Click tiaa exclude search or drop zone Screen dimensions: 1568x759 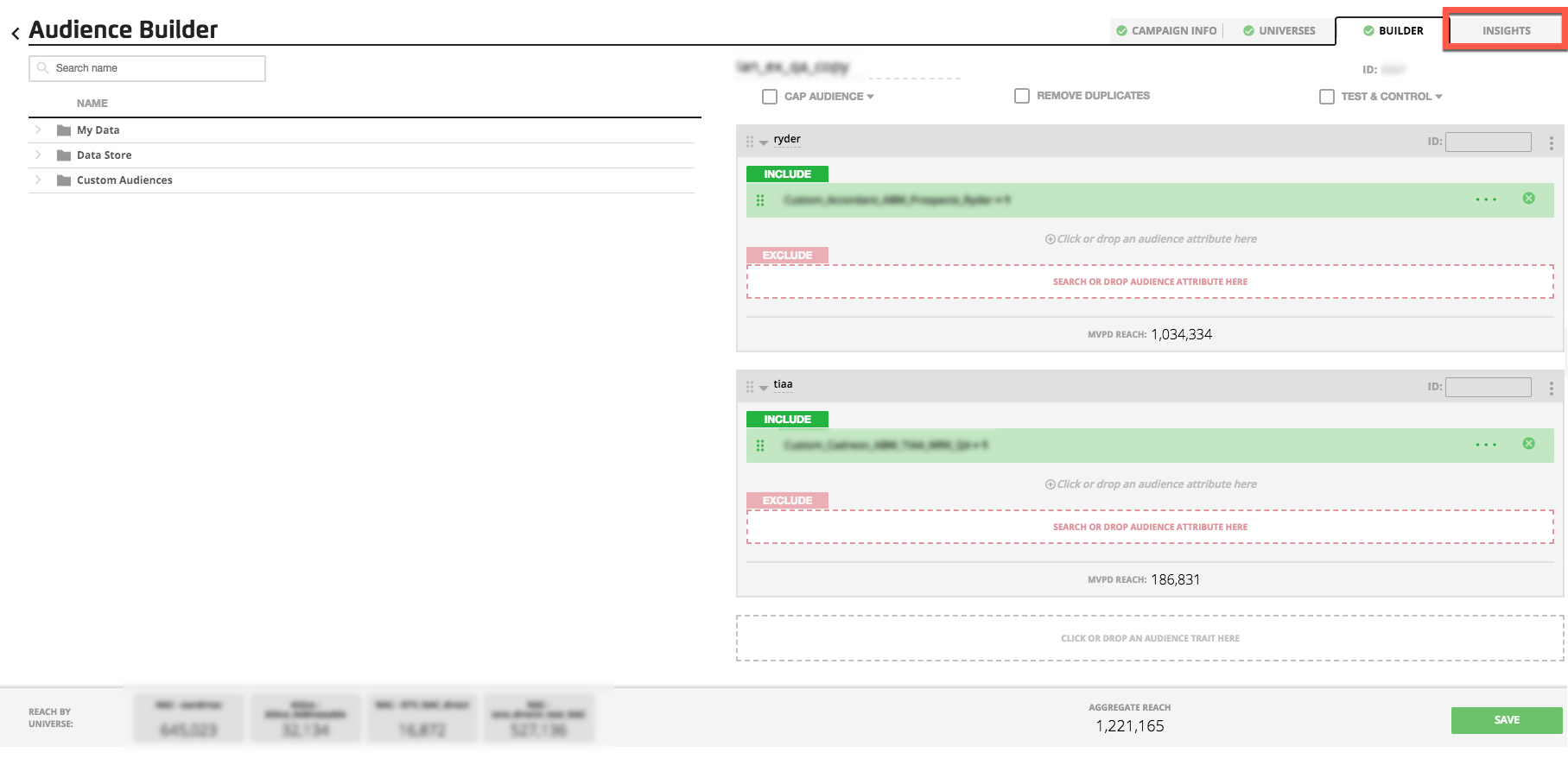tap(1150, 527)
